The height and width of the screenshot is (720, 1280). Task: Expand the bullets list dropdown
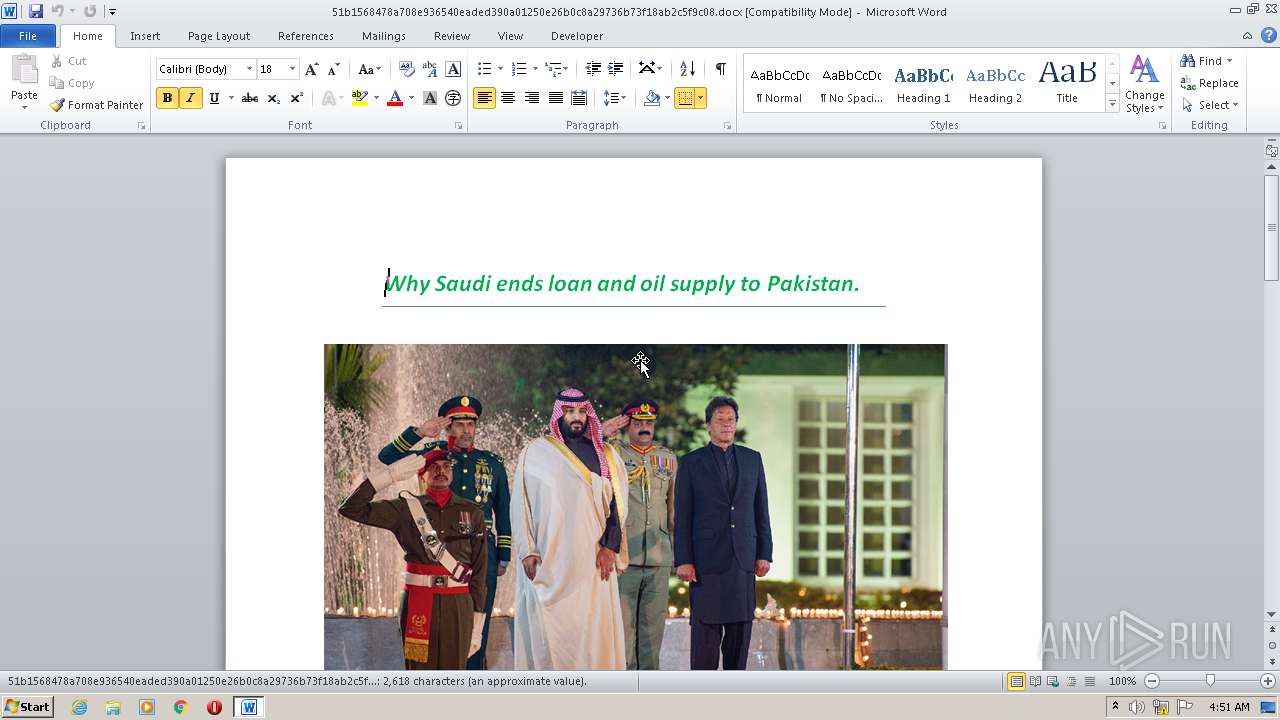point(502,69)
